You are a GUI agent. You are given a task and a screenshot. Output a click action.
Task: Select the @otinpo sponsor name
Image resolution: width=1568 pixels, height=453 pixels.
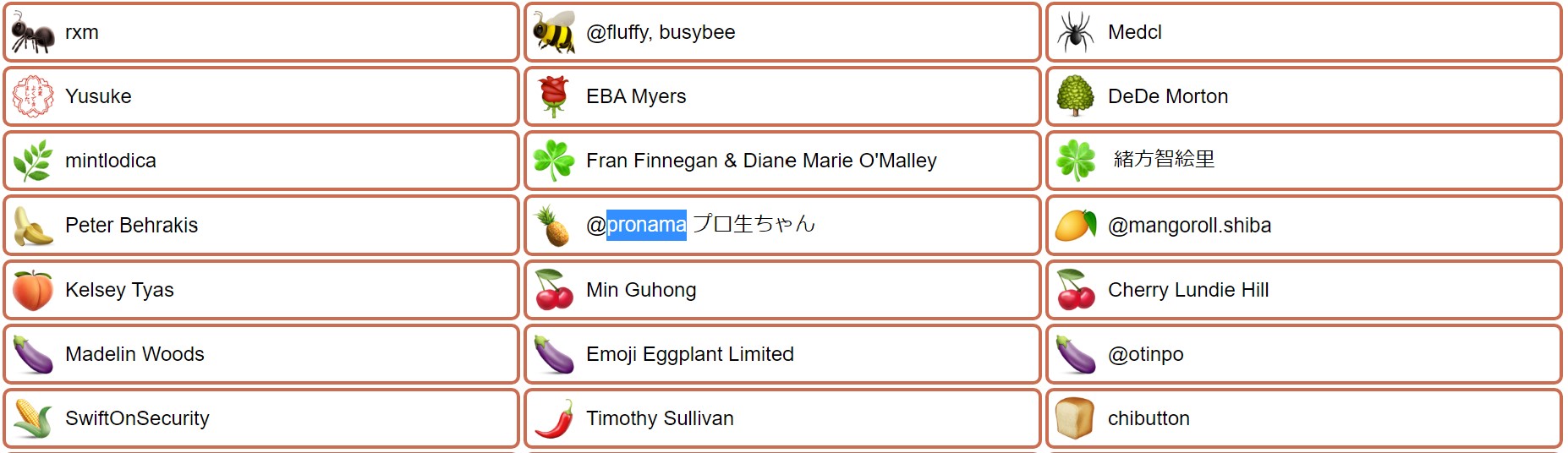pos(1145,354)
